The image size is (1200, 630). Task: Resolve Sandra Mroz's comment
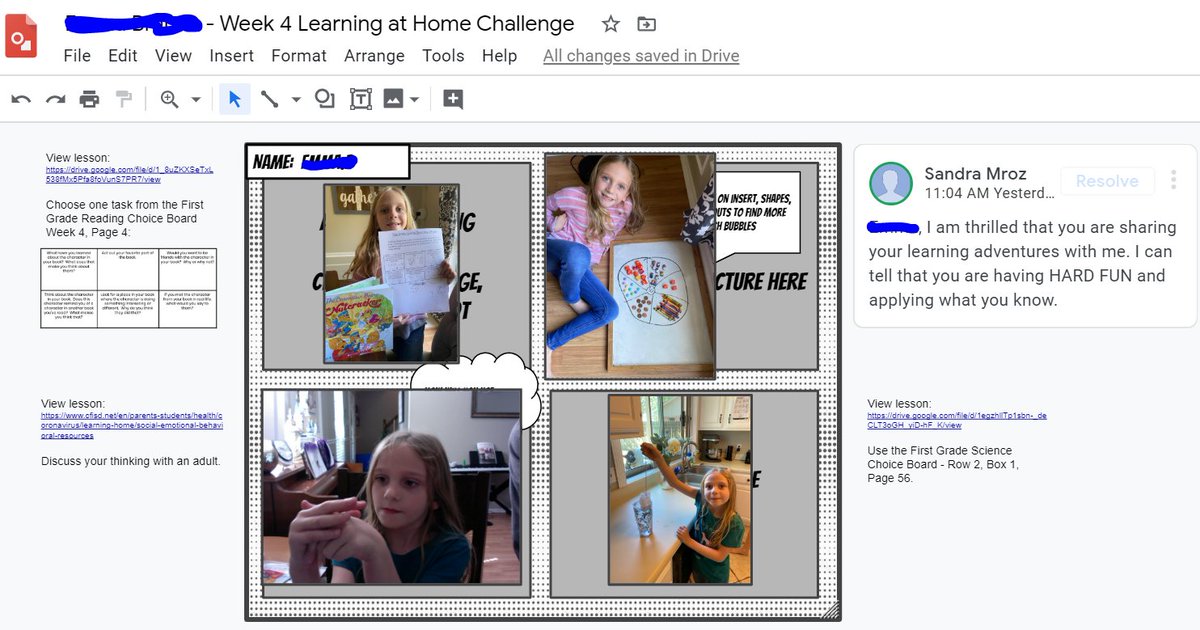pyautogui.click(x=1107, y=181)
